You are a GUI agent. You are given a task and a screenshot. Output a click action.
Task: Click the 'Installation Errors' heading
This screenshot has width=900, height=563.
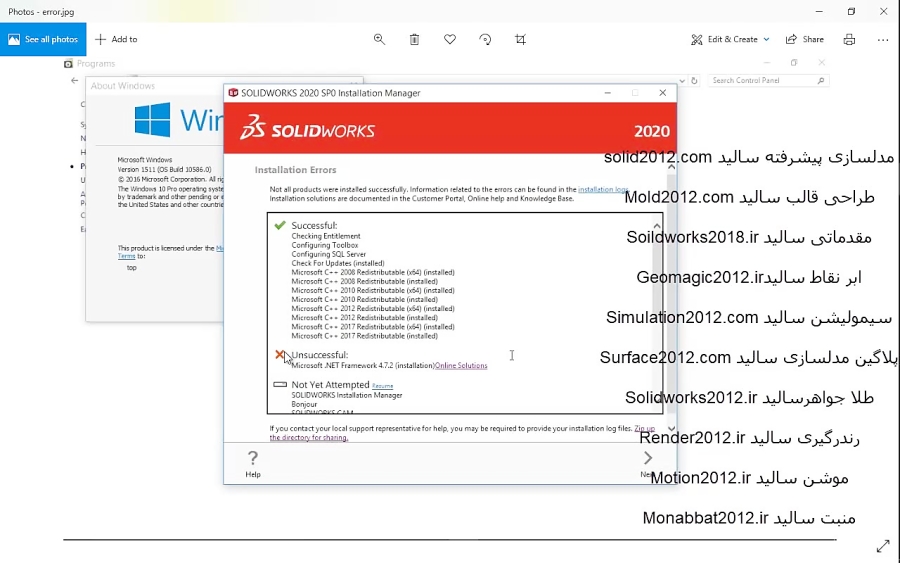295,170
